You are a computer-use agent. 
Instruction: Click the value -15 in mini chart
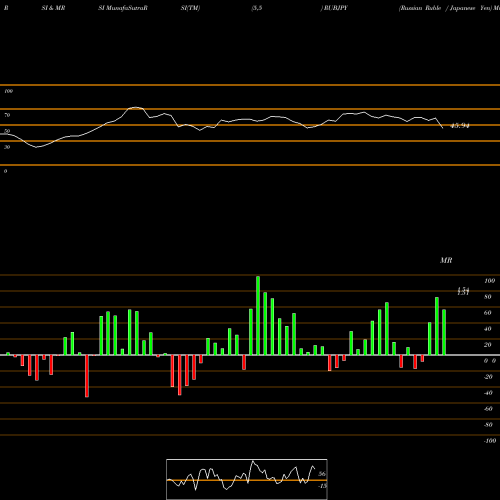(x=322, y=486)
